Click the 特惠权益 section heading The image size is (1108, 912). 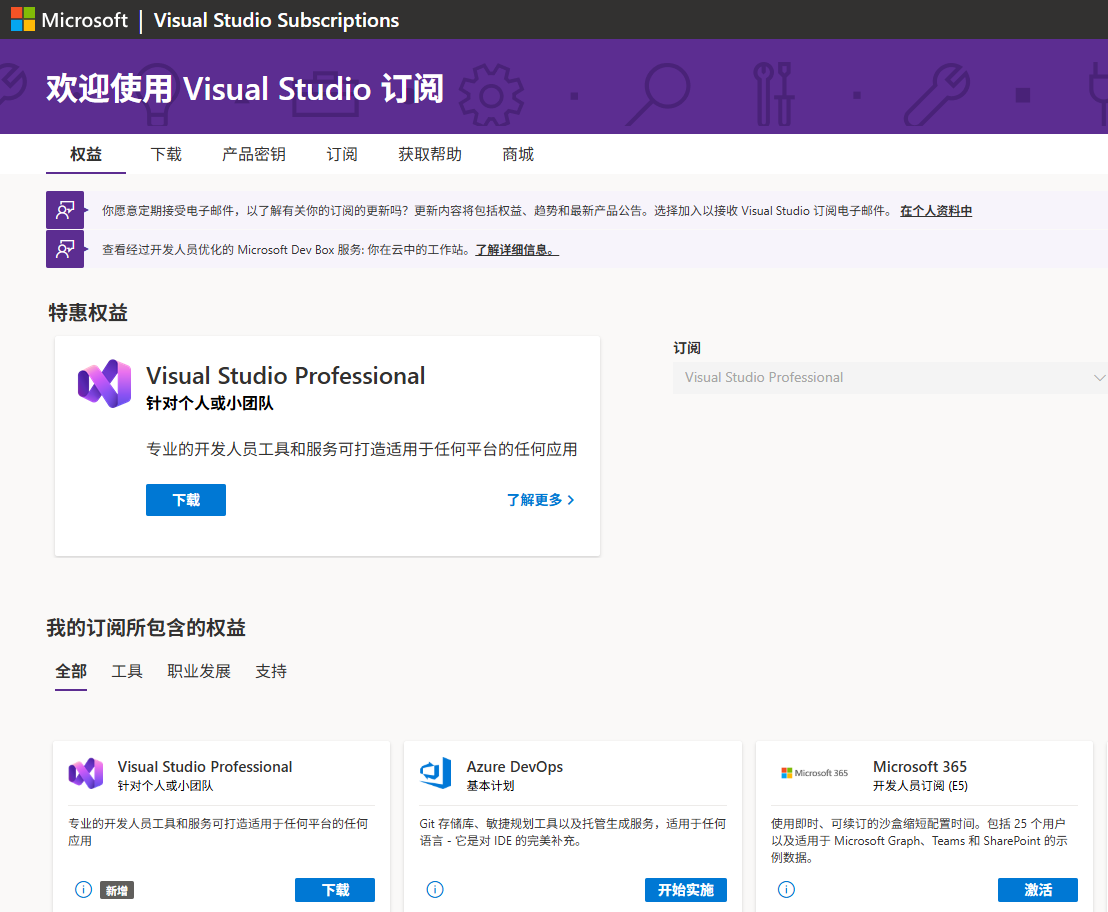coord(88,312)
